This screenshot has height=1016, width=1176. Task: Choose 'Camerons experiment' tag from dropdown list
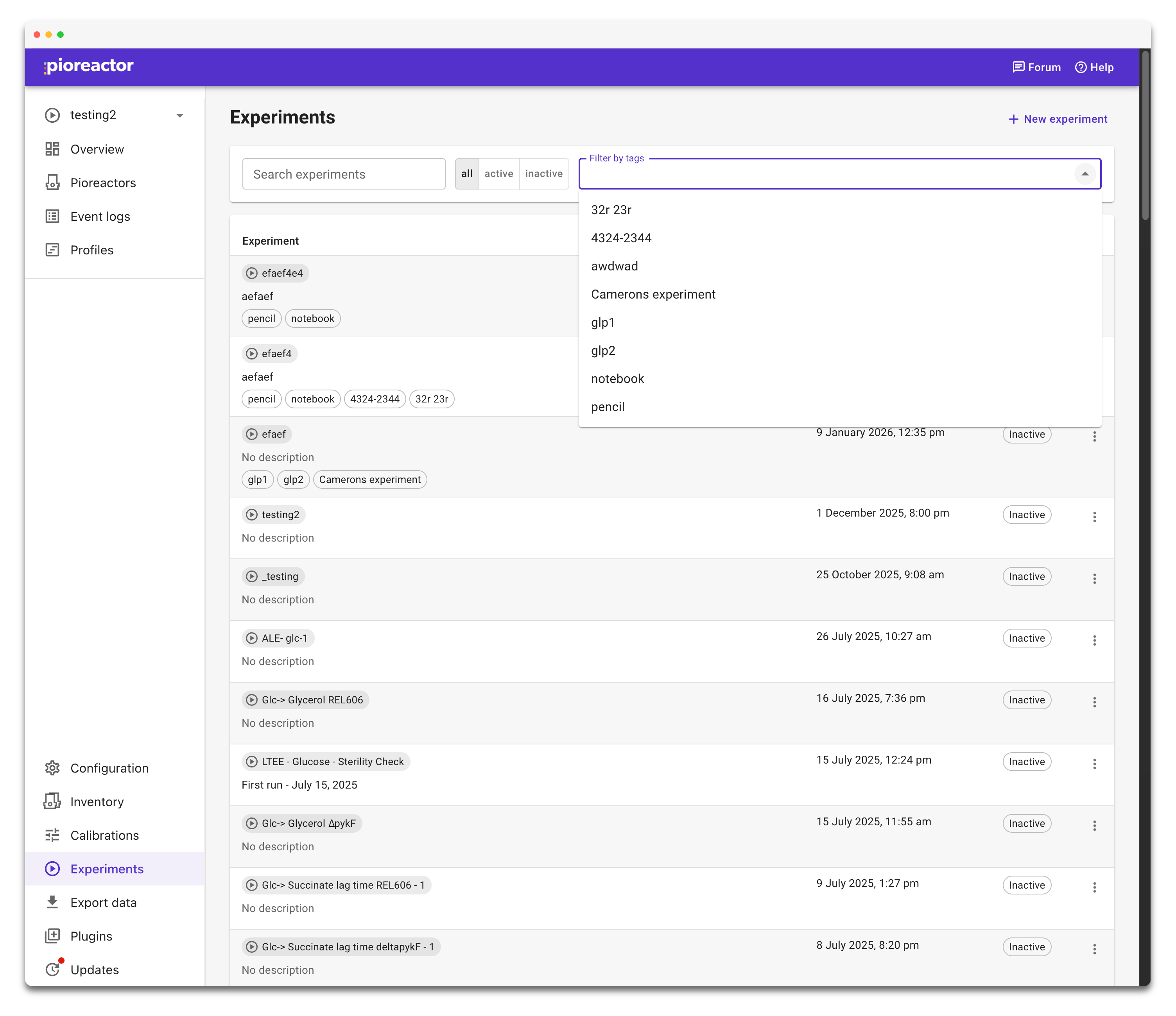[x=653, y=294]
